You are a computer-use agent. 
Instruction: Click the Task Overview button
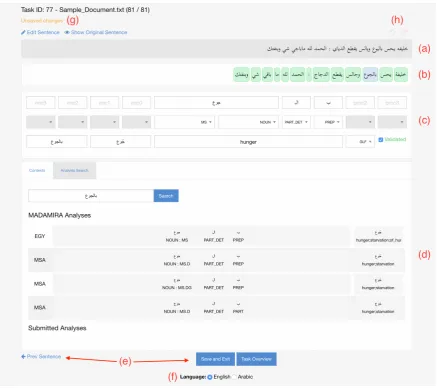(256, 359)
